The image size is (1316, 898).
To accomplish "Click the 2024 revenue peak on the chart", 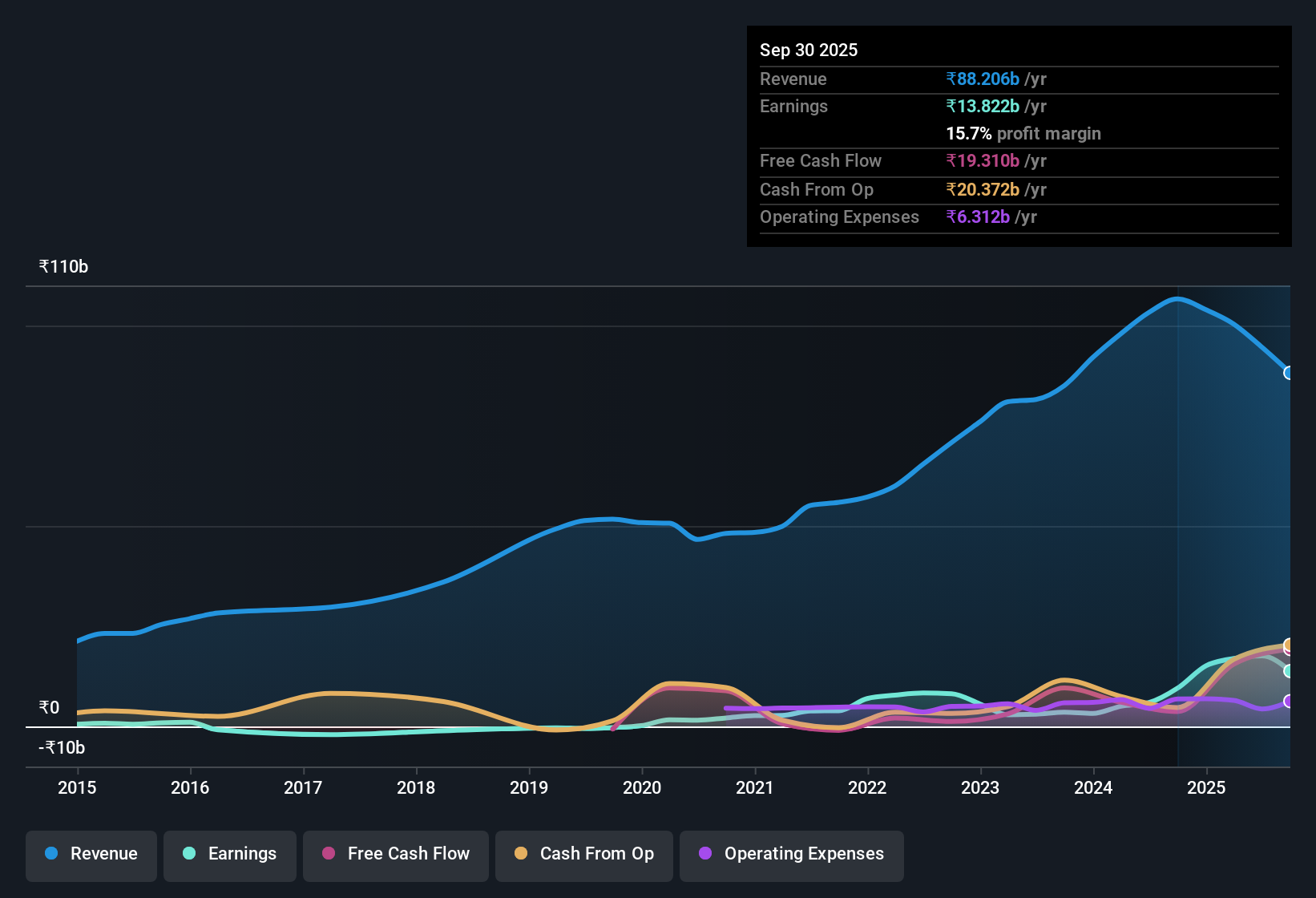I will [x=1177, y=298].
